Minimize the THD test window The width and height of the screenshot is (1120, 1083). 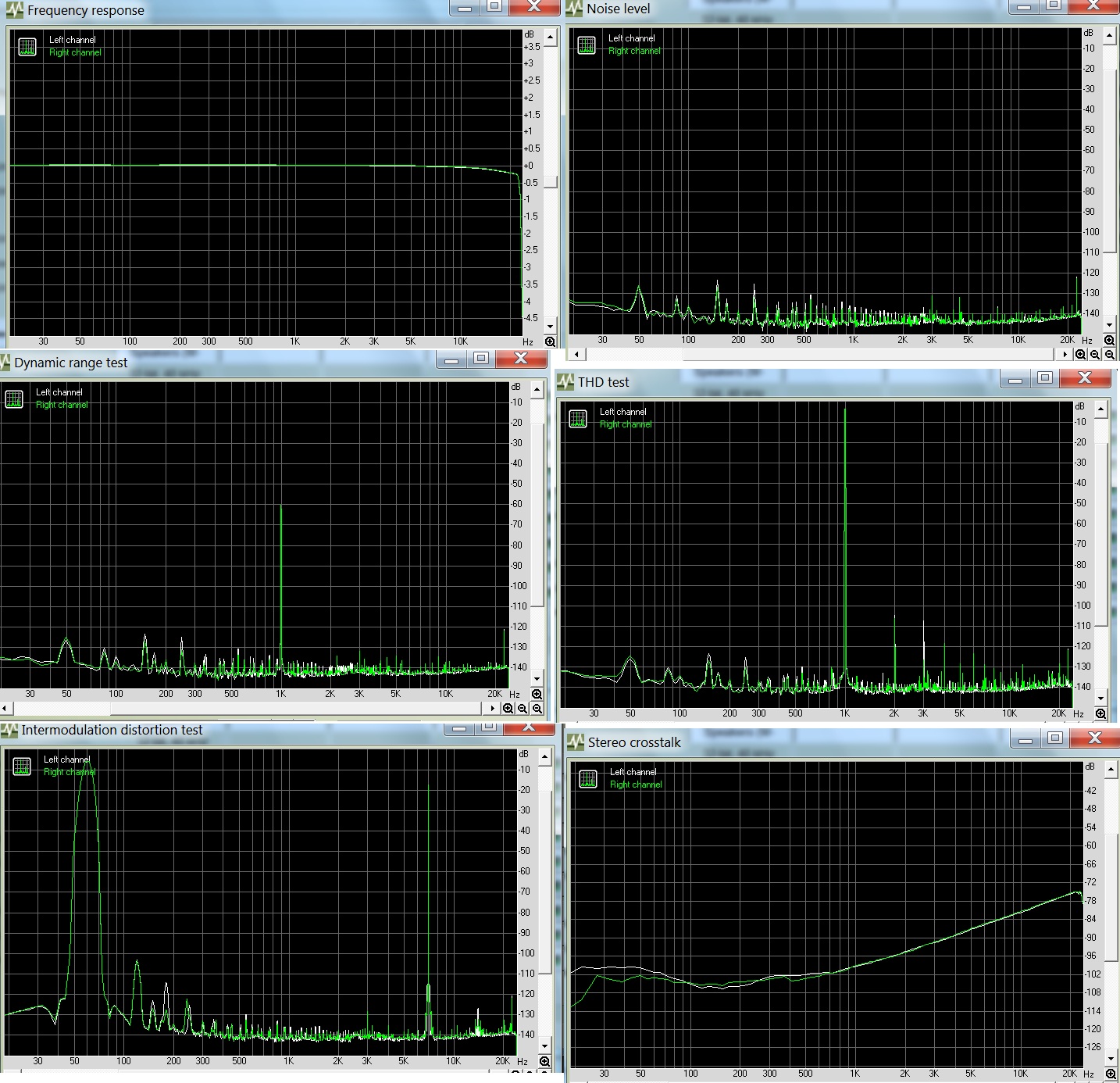pos(1015,379)
